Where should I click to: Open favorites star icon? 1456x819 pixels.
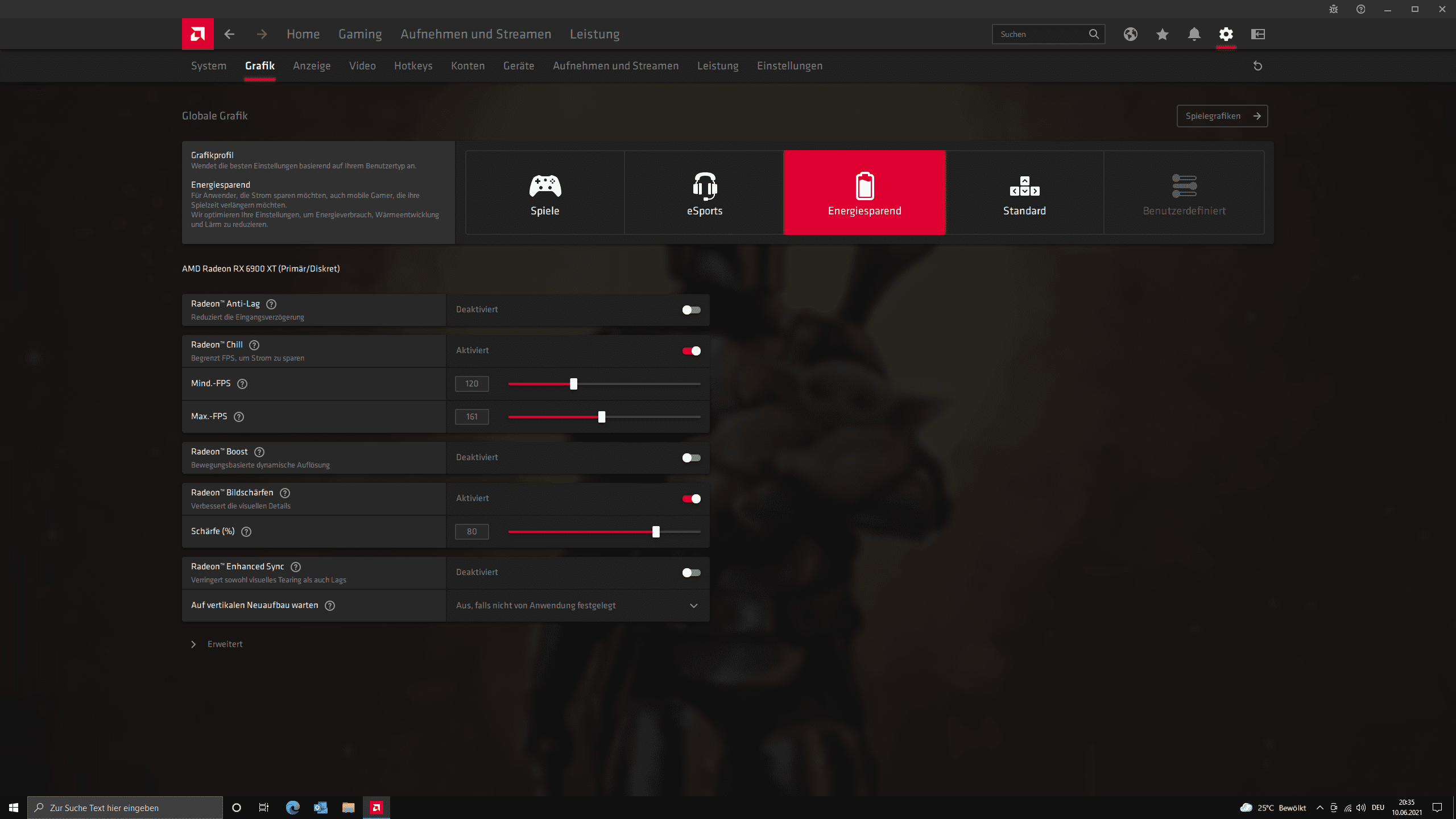(1163, 34)
